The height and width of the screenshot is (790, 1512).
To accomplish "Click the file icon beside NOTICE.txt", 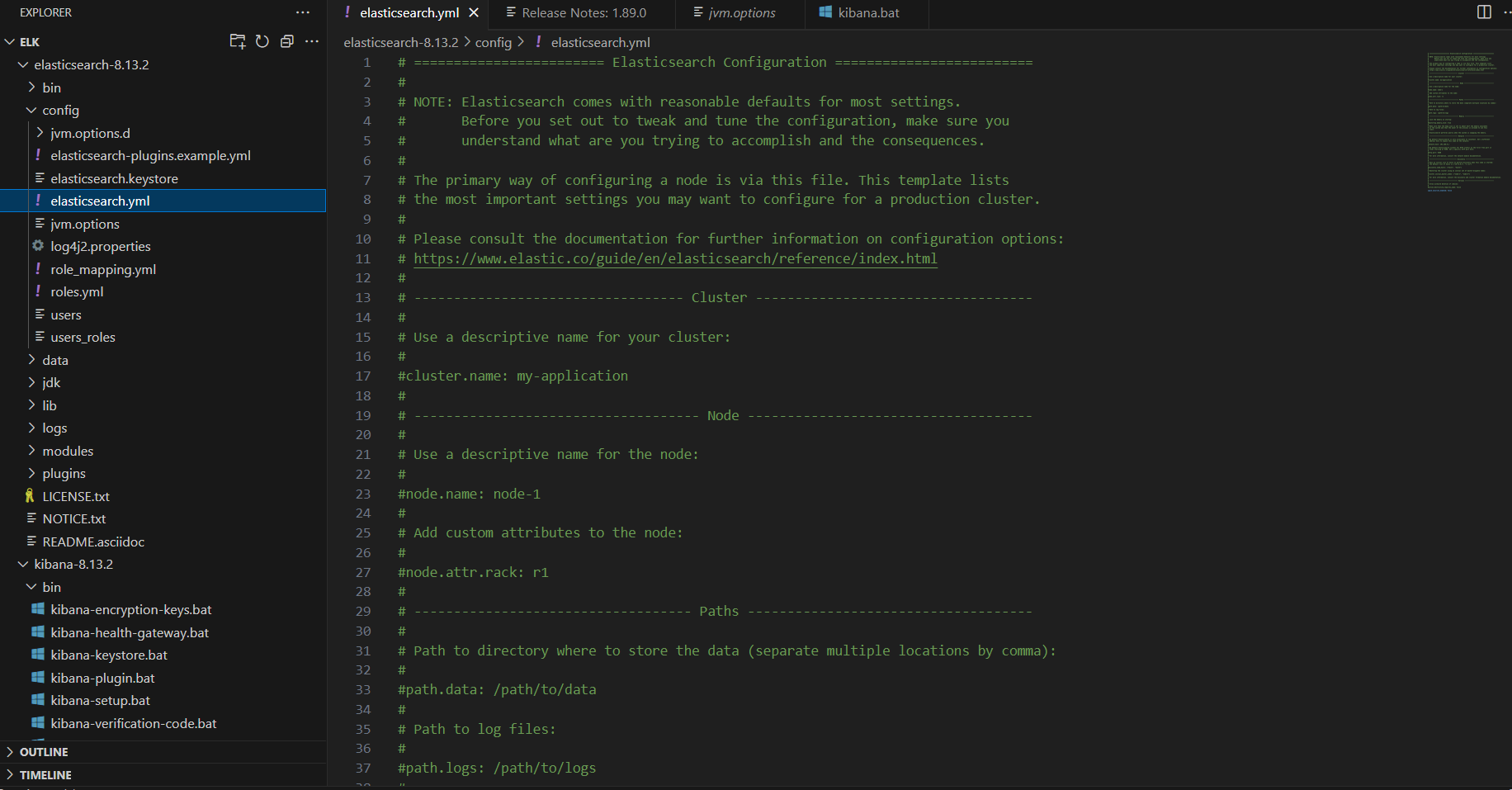I will 31,518.
